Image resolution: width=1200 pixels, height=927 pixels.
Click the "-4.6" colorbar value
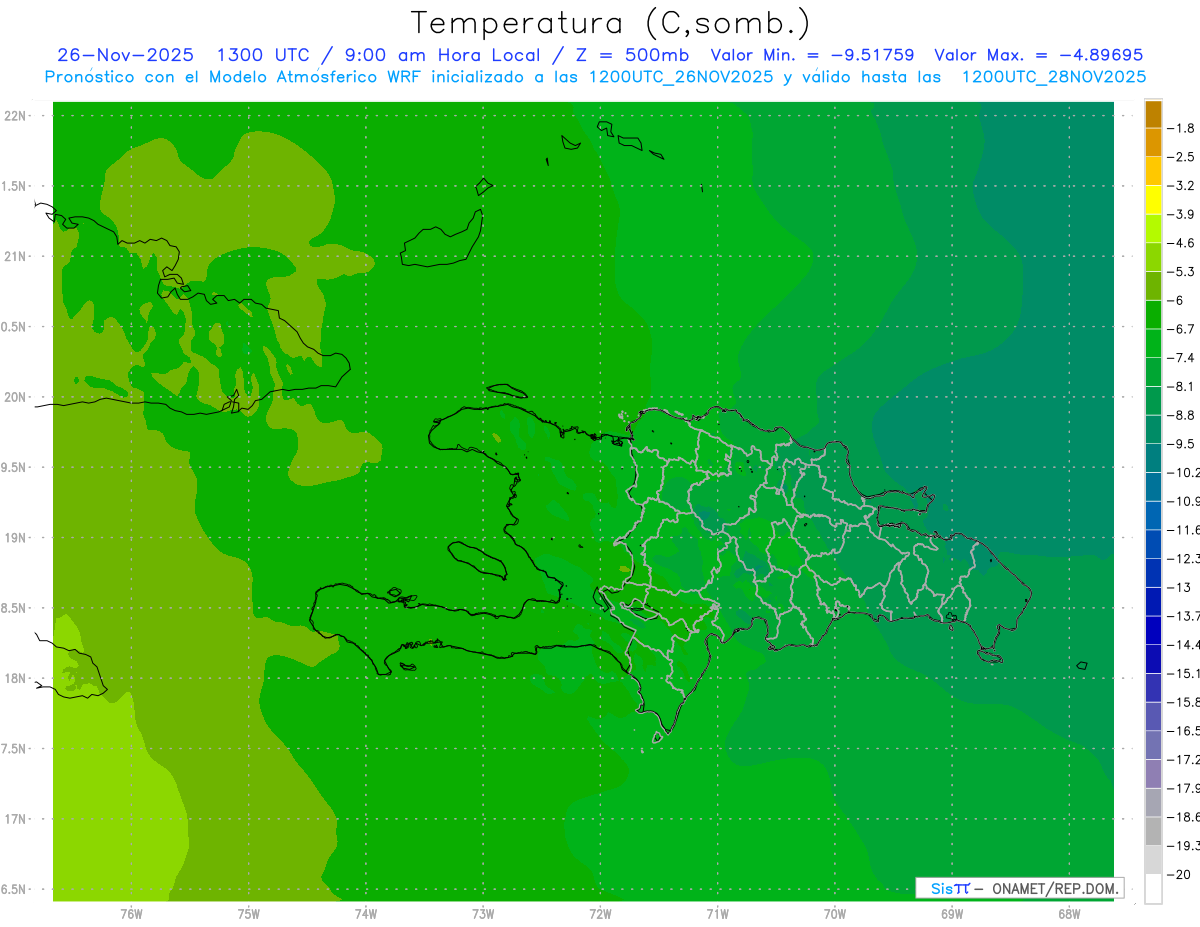pyautogui.click(x=1182, y=243)
